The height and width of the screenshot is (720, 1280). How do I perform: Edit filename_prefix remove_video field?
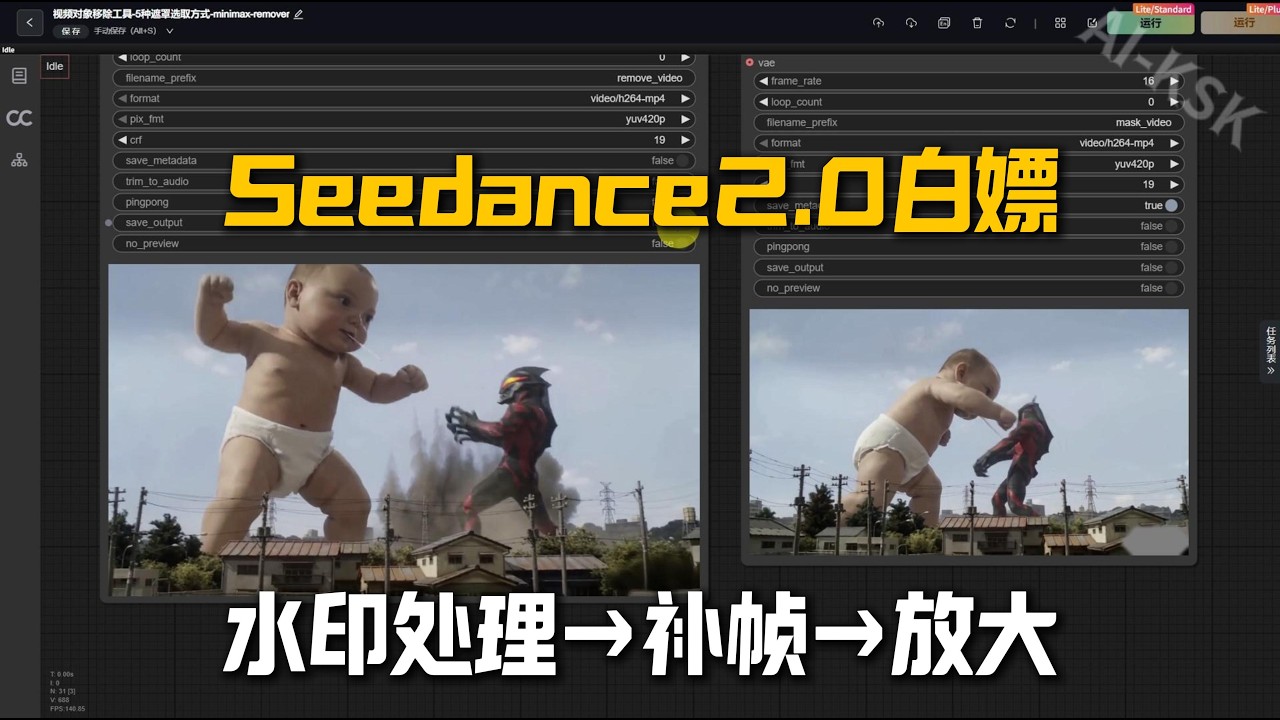coord(403,78)
